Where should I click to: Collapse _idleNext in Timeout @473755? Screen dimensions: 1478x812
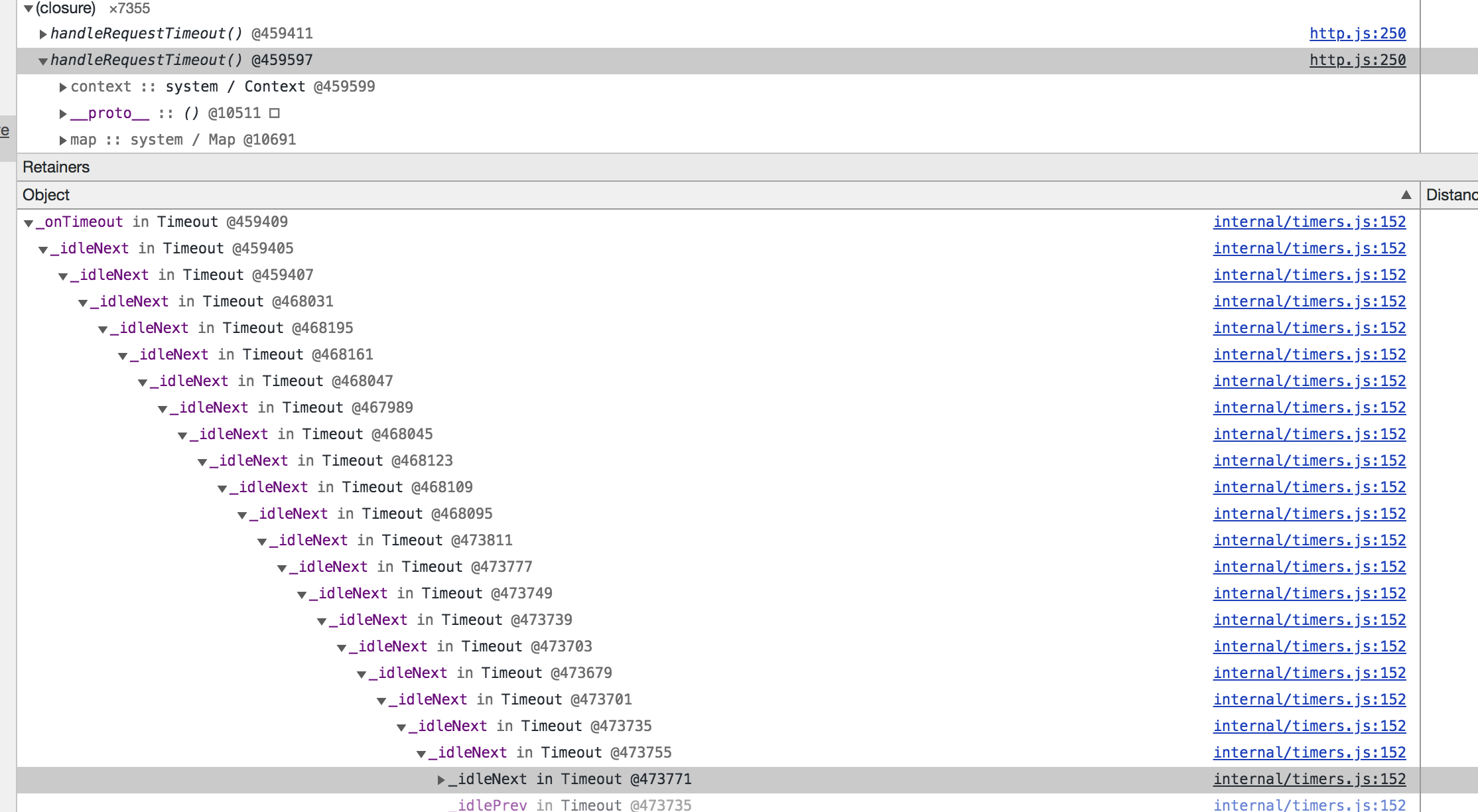point(421,754)
